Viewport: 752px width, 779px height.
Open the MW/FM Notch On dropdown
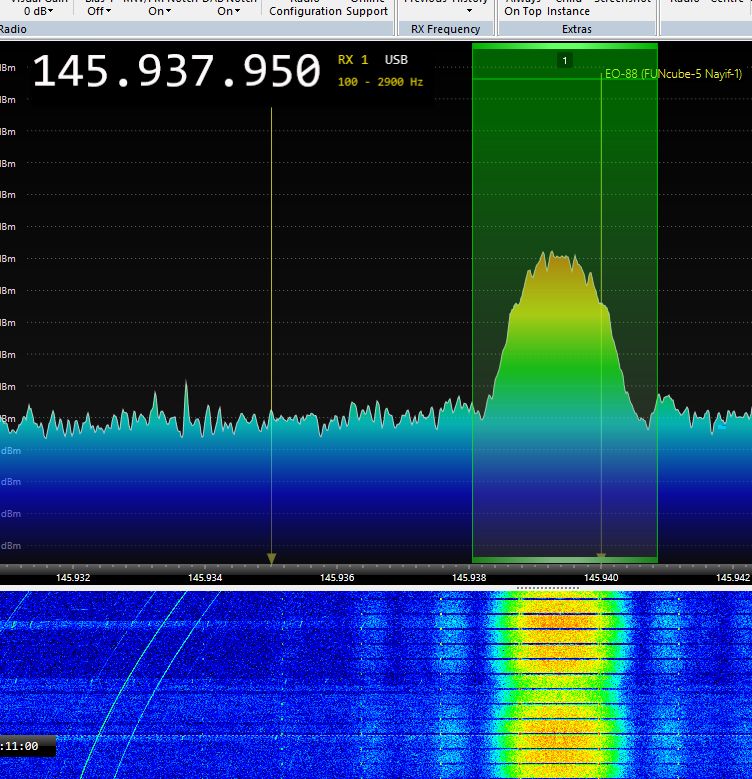coord(159,8)
